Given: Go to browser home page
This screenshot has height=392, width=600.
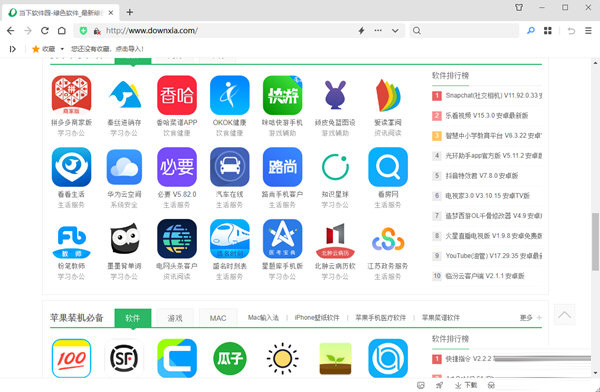Looking at the screenshot, I should coord(62,31).
